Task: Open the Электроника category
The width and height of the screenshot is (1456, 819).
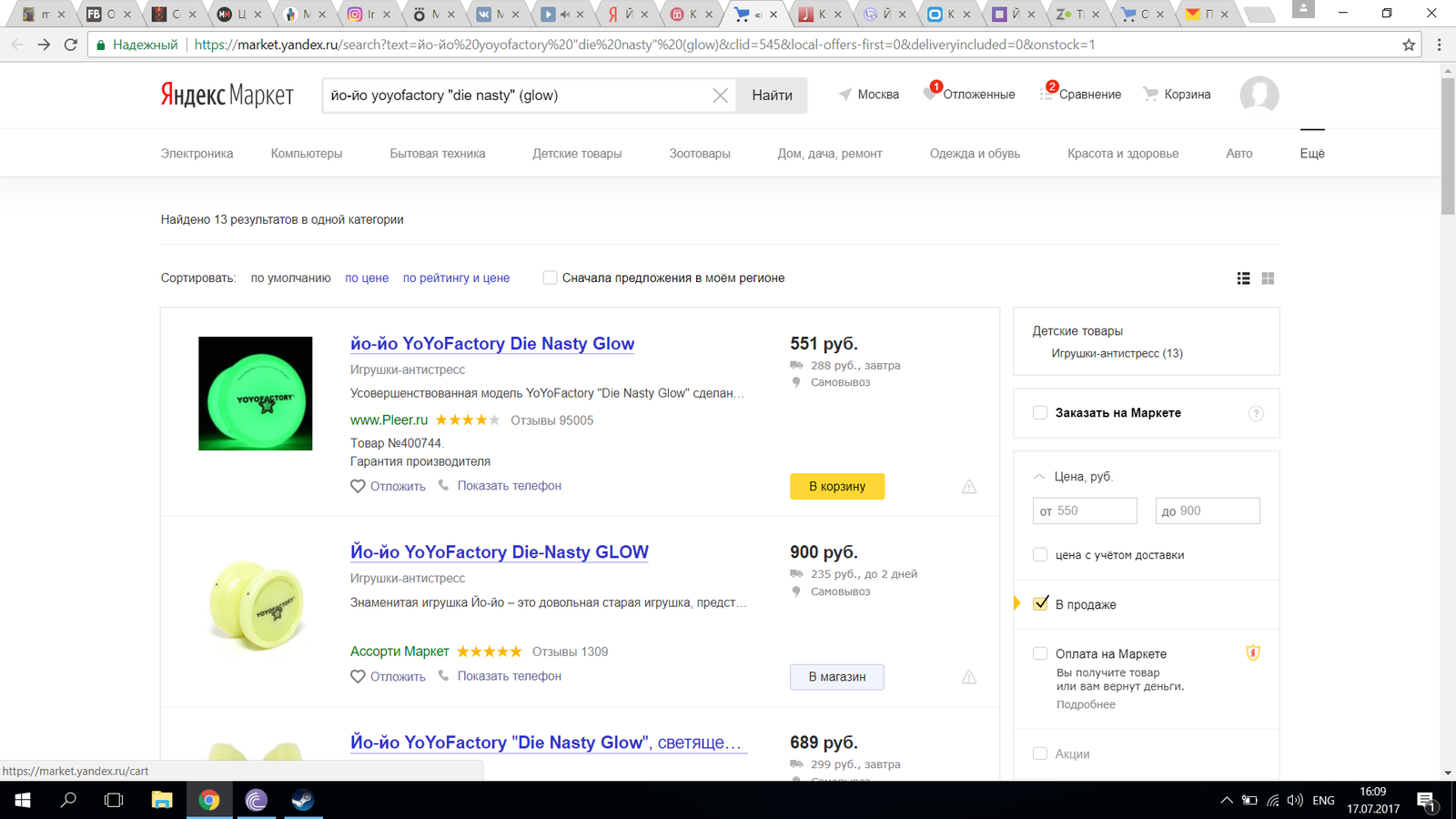Action: pyautogui.click(x=197, y=154)
